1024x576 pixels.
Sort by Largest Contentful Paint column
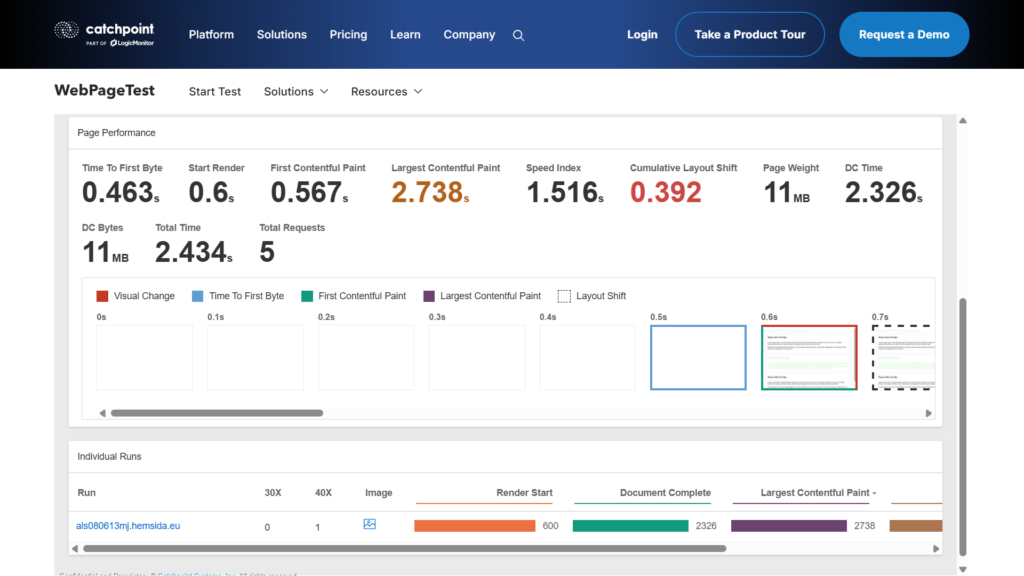point(817,493)
